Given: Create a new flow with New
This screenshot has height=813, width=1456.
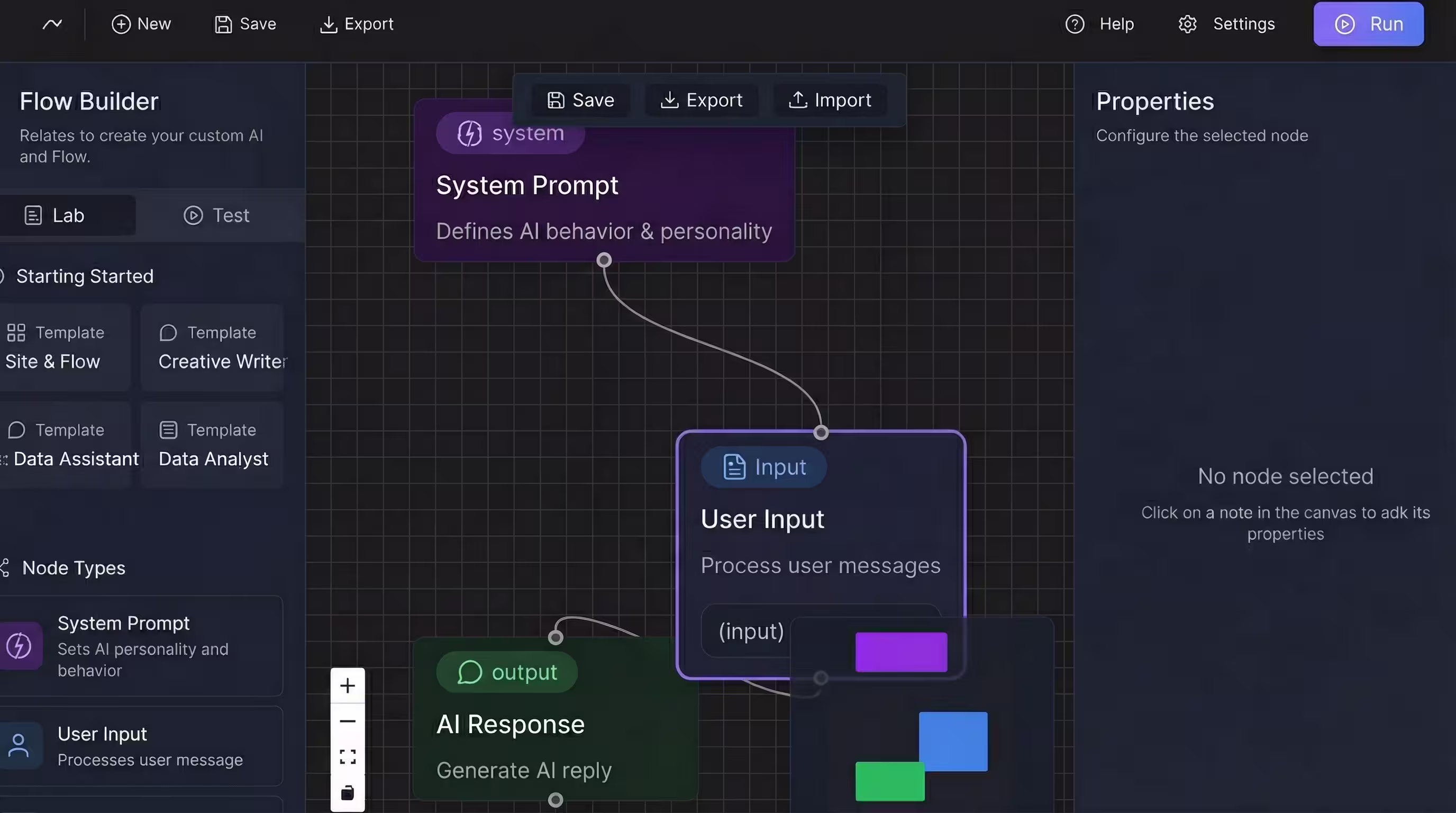Looking at the screenshot, I should coord(141,24).
